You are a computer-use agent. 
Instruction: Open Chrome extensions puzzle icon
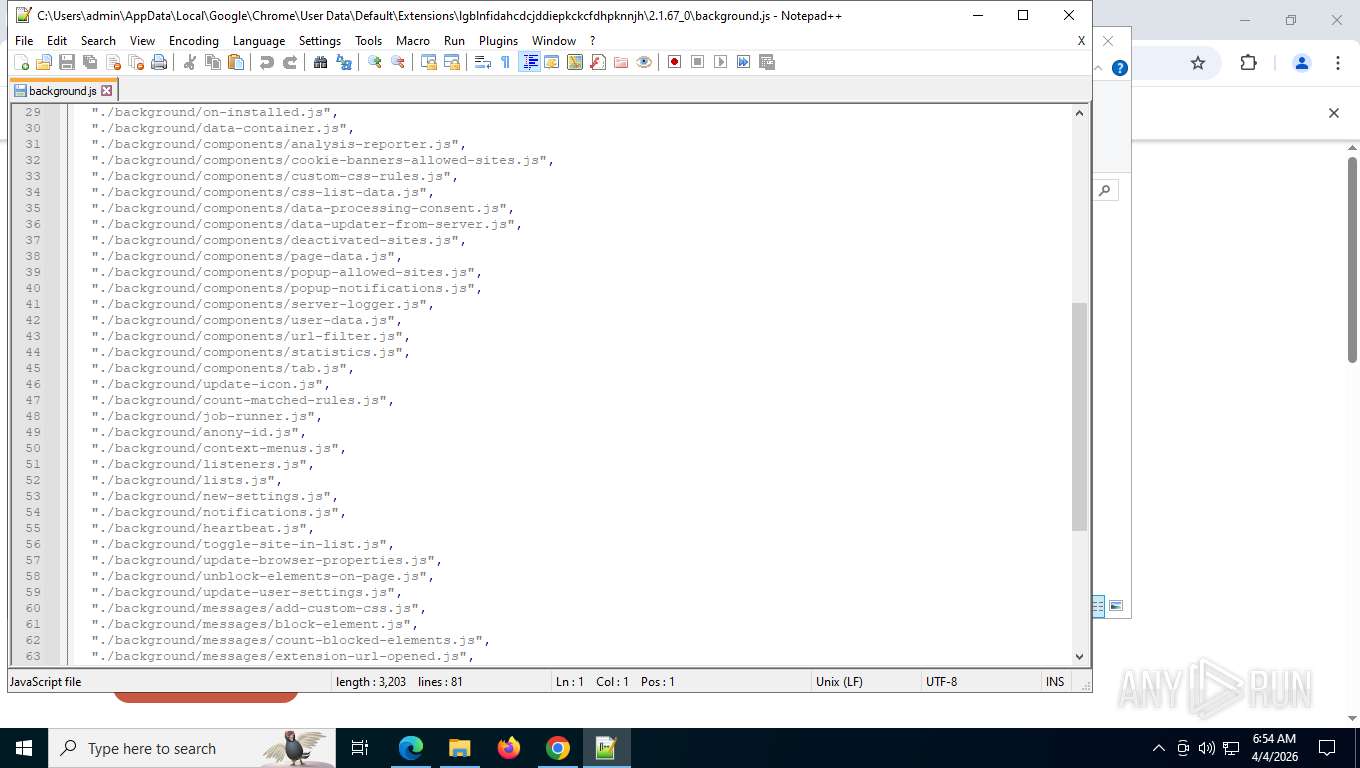click(x=1248, y=63)
